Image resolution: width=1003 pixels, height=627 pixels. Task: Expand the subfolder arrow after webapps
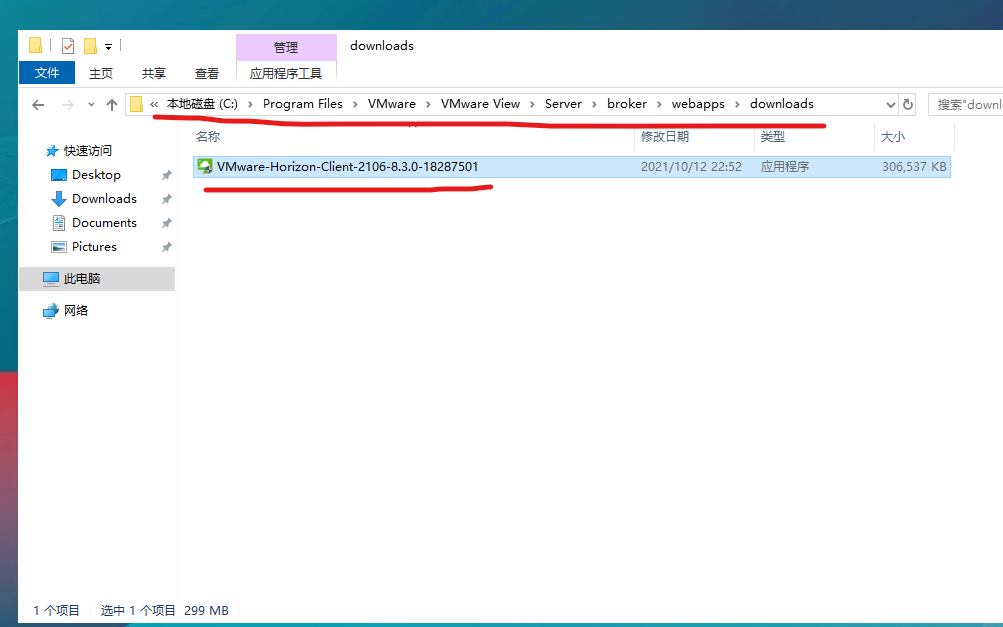click(x=737, y=104)
